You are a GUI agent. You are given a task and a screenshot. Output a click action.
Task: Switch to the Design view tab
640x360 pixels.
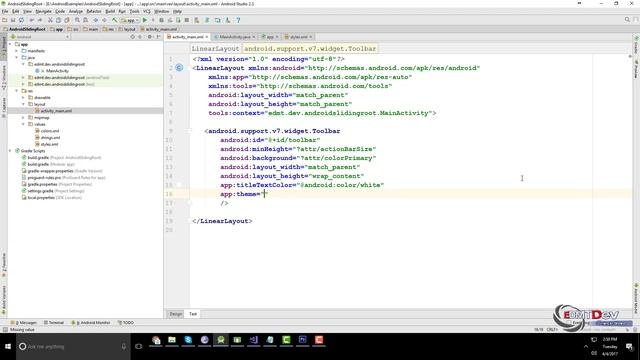tap(176, 314)
